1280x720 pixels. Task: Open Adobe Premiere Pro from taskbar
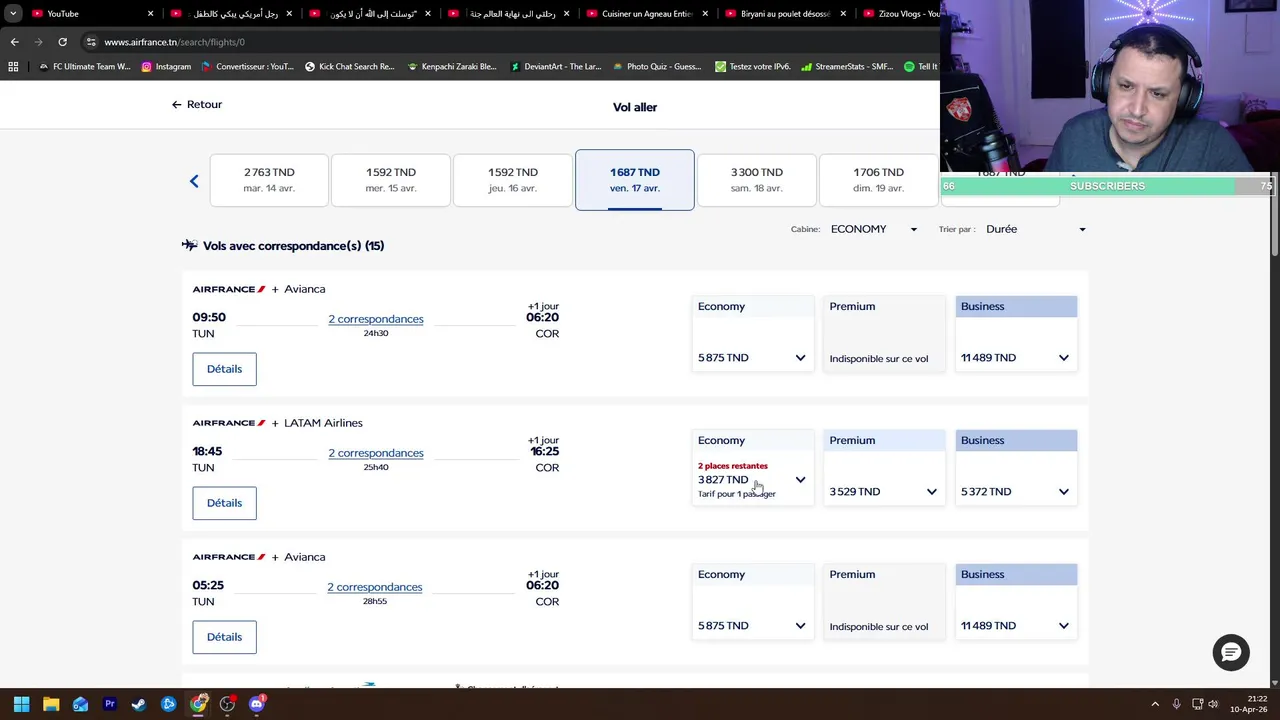[110, 704]
